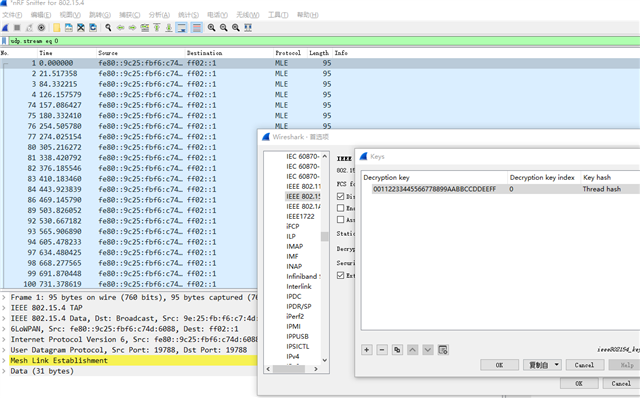The image size is (640, 398).
Task: Expand User Datagram Protocol row
Action: 4,350
